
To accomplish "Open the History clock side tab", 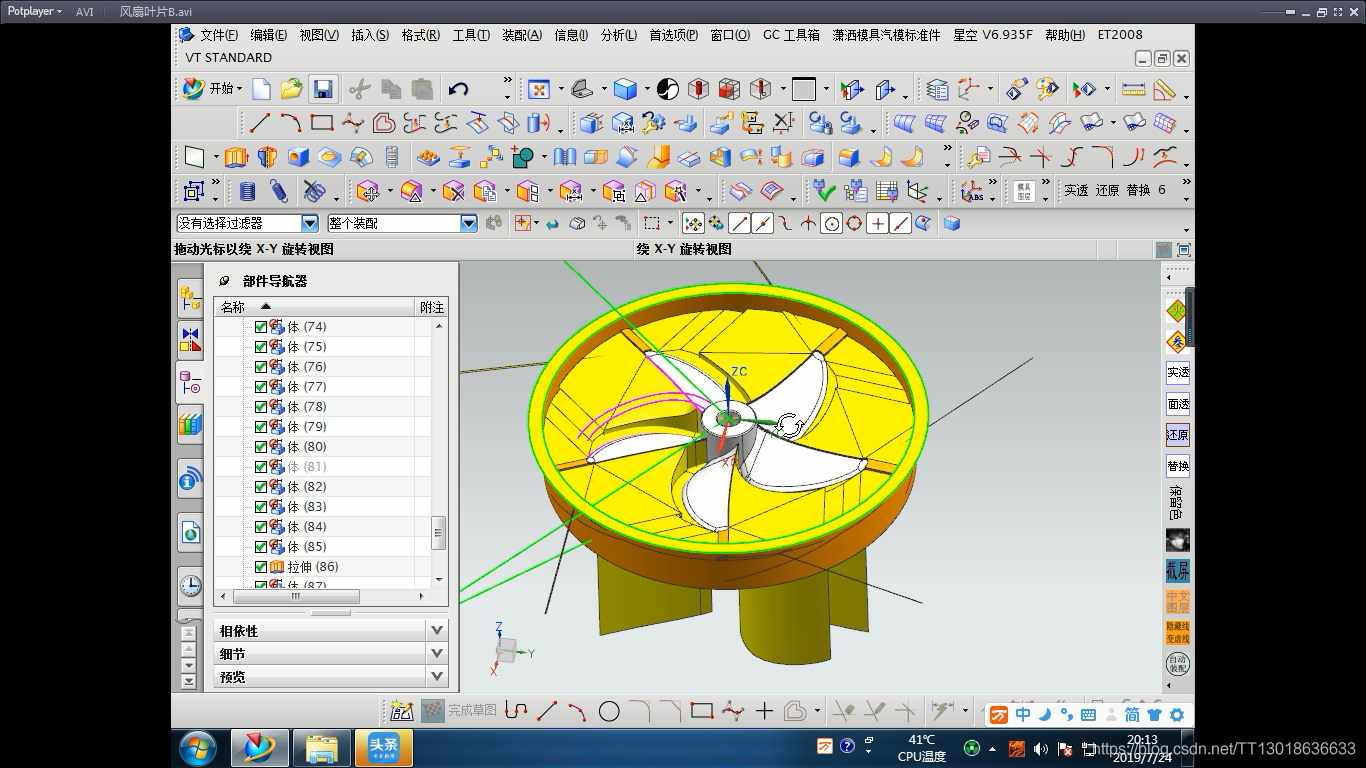I will [190, 586].
